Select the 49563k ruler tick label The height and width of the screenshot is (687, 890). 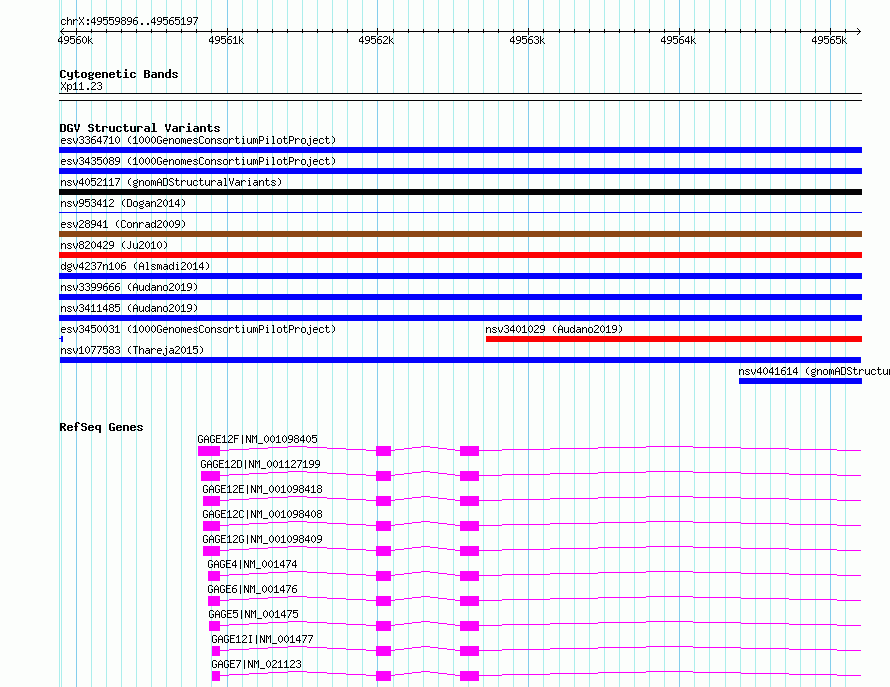pos(527,40)
